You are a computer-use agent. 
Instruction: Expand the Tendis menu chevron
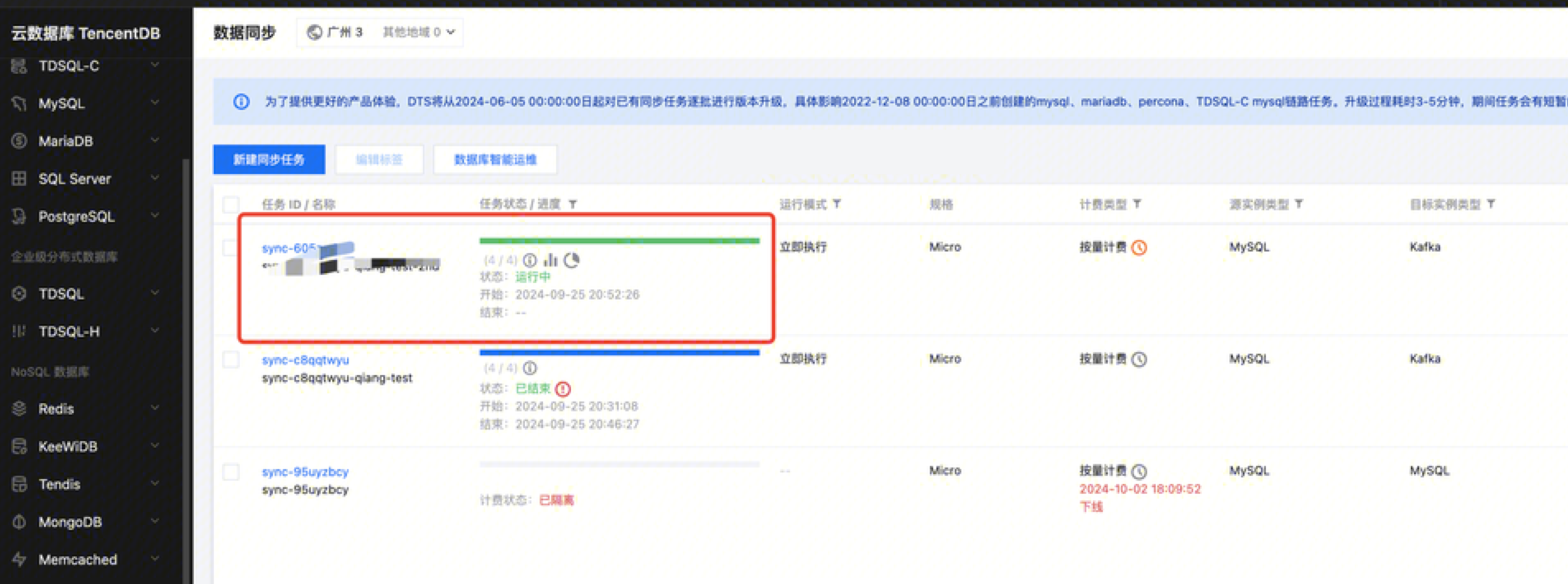(x=155, y=483)
